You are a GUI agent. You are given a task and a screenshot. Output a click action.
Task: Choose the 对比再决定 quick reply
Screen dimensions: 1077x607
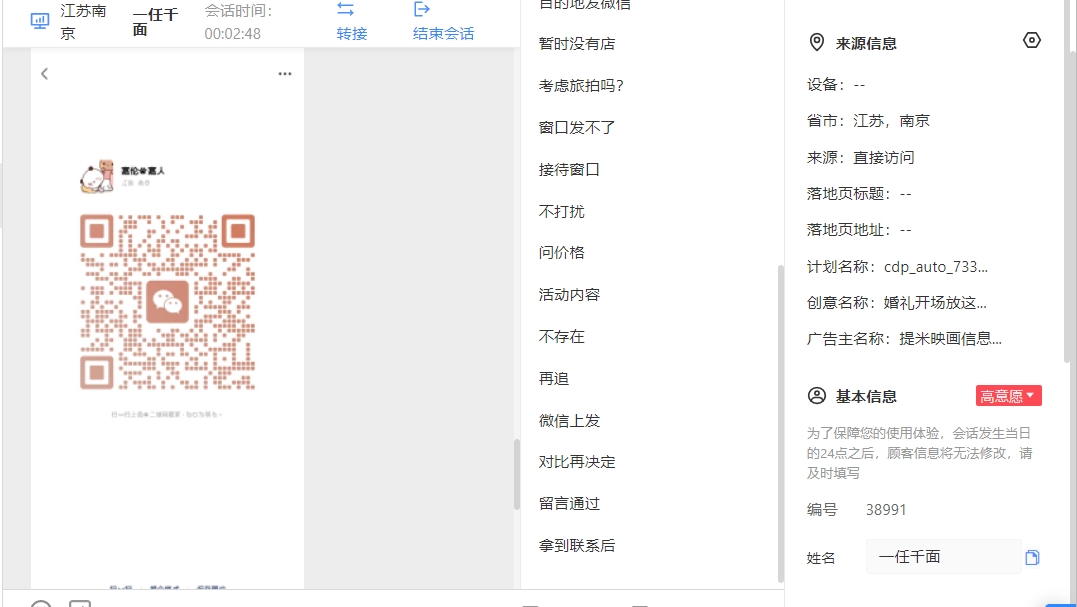pyautogui.click(x=577, y=461)
